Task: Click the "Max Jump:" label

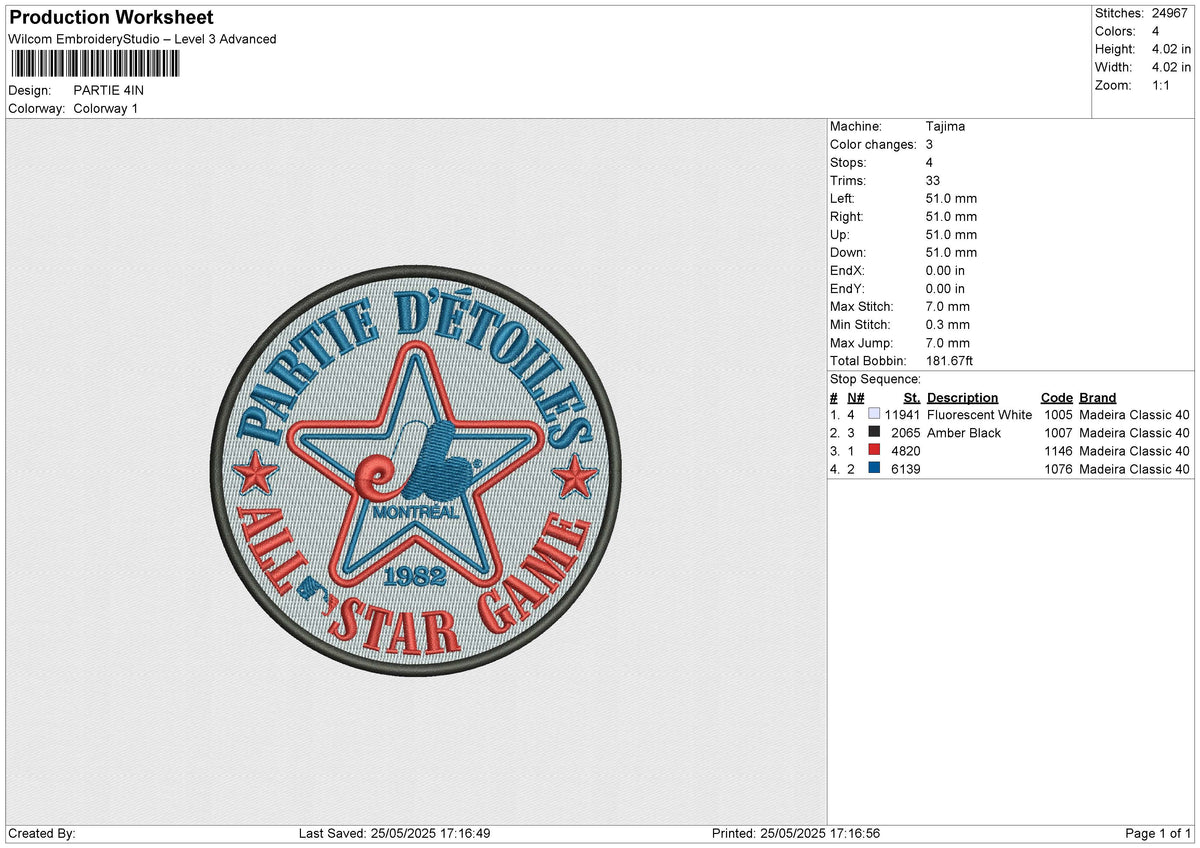Action: (x=860, y=343)
